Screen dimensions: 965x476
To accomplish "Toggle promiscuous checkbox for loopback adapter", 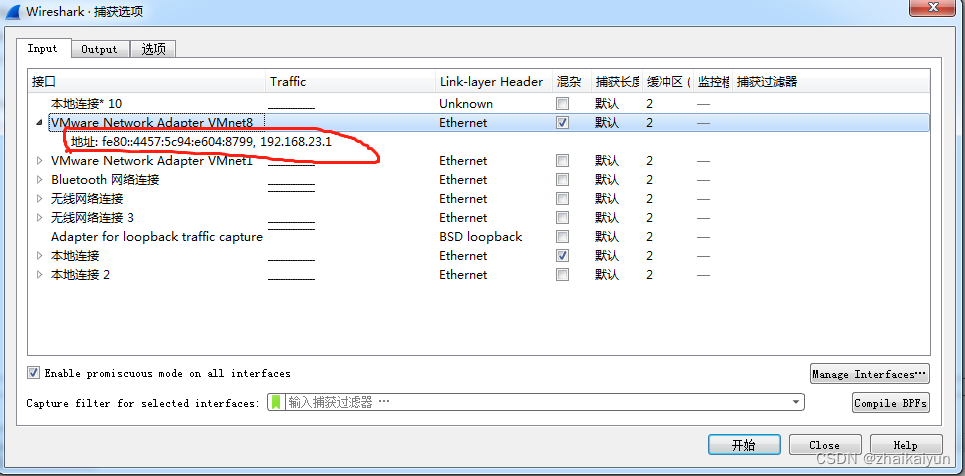I will coord(562,236).
